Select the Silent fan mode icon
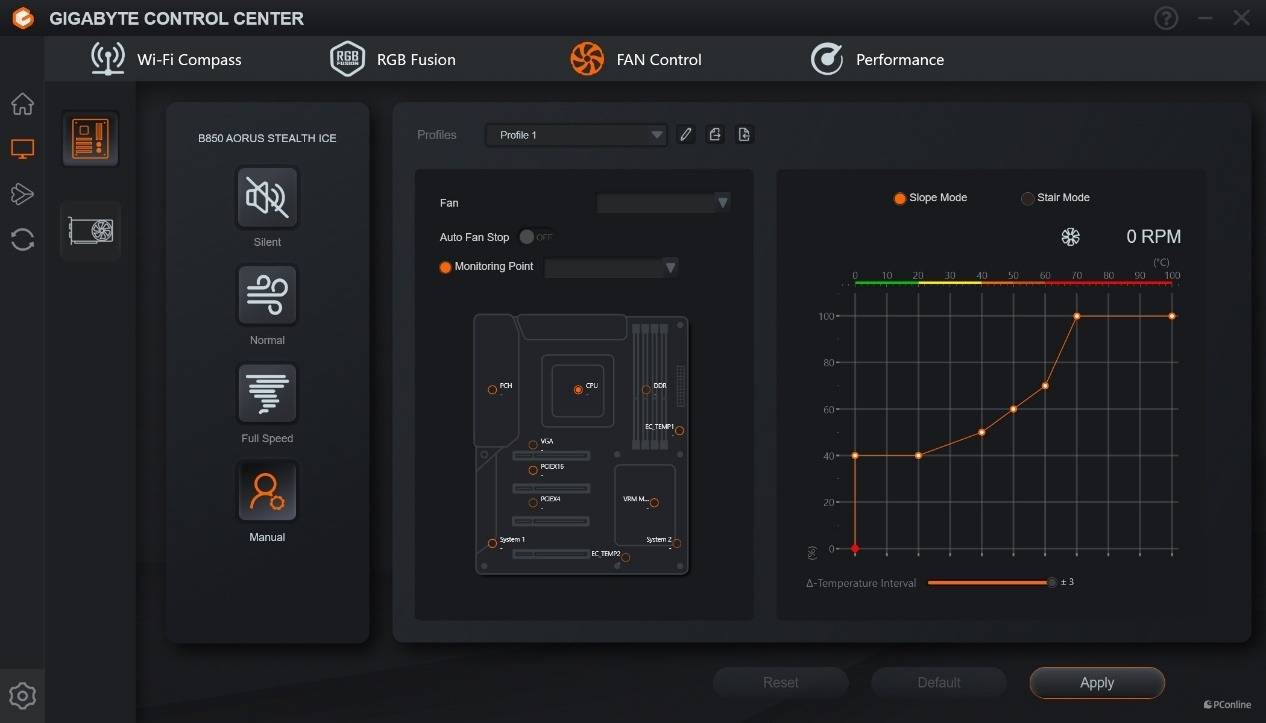The width and height of the screenshot is (1266, 723). (x=267, y=198)
